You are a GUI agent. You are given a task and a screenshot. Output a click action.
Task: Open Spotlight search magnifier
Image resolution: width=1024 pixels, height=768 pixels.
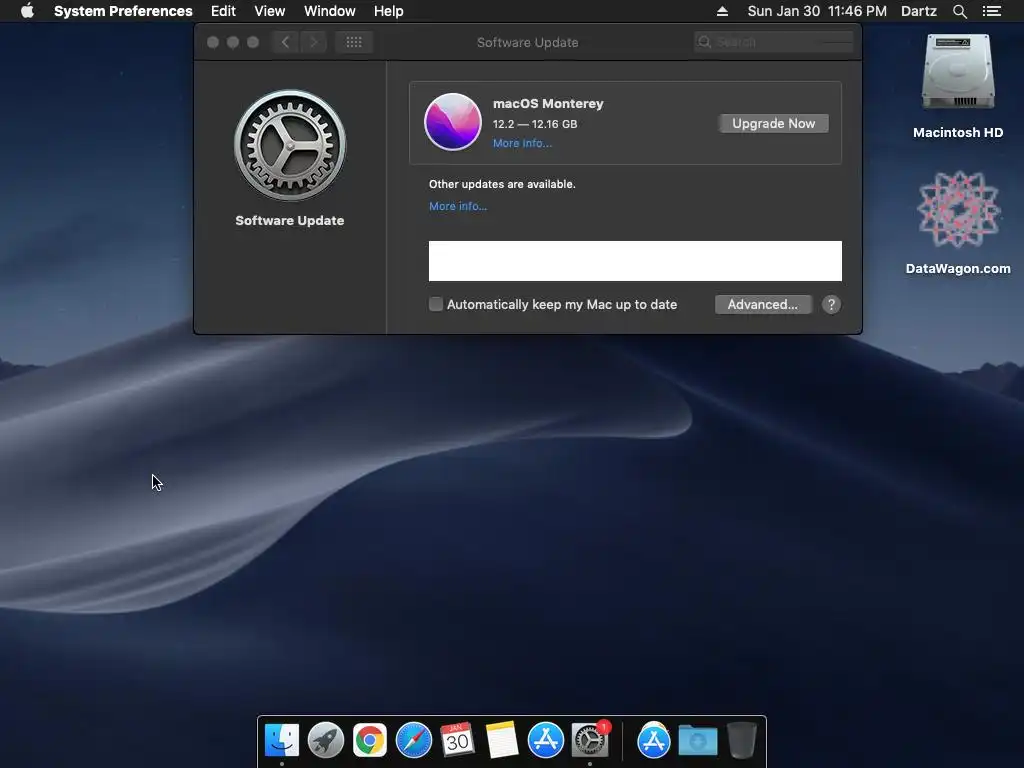[960, 11]
